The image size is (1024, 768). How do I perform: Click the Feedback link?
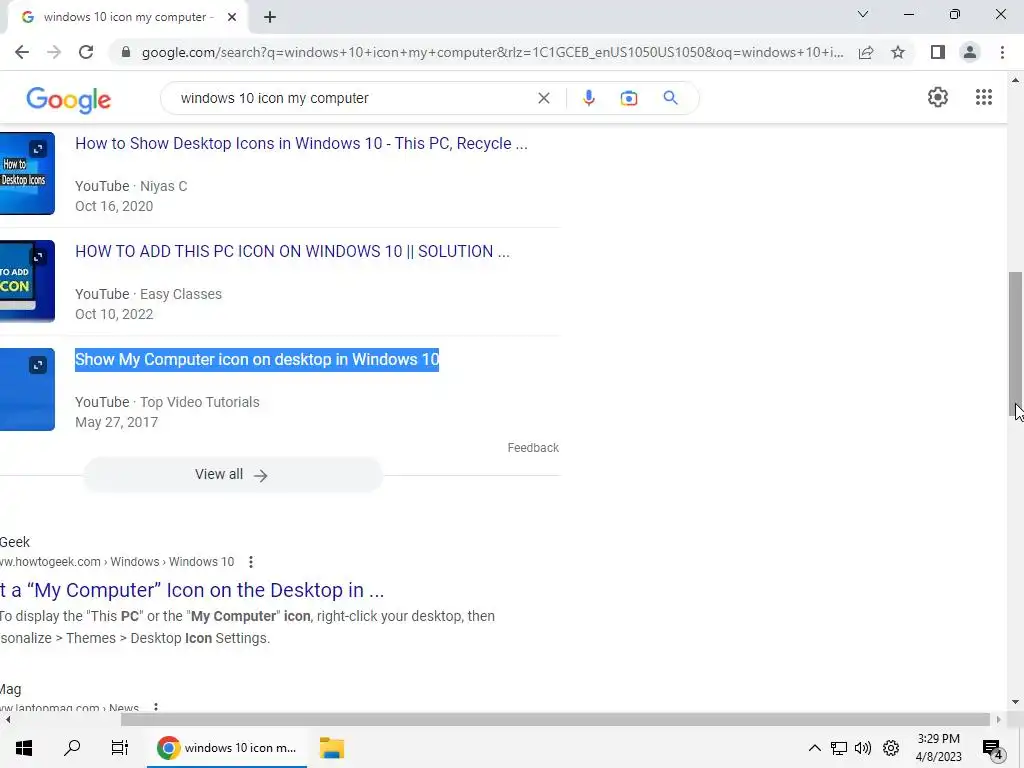pyautogui.click(x=533, y=448)
